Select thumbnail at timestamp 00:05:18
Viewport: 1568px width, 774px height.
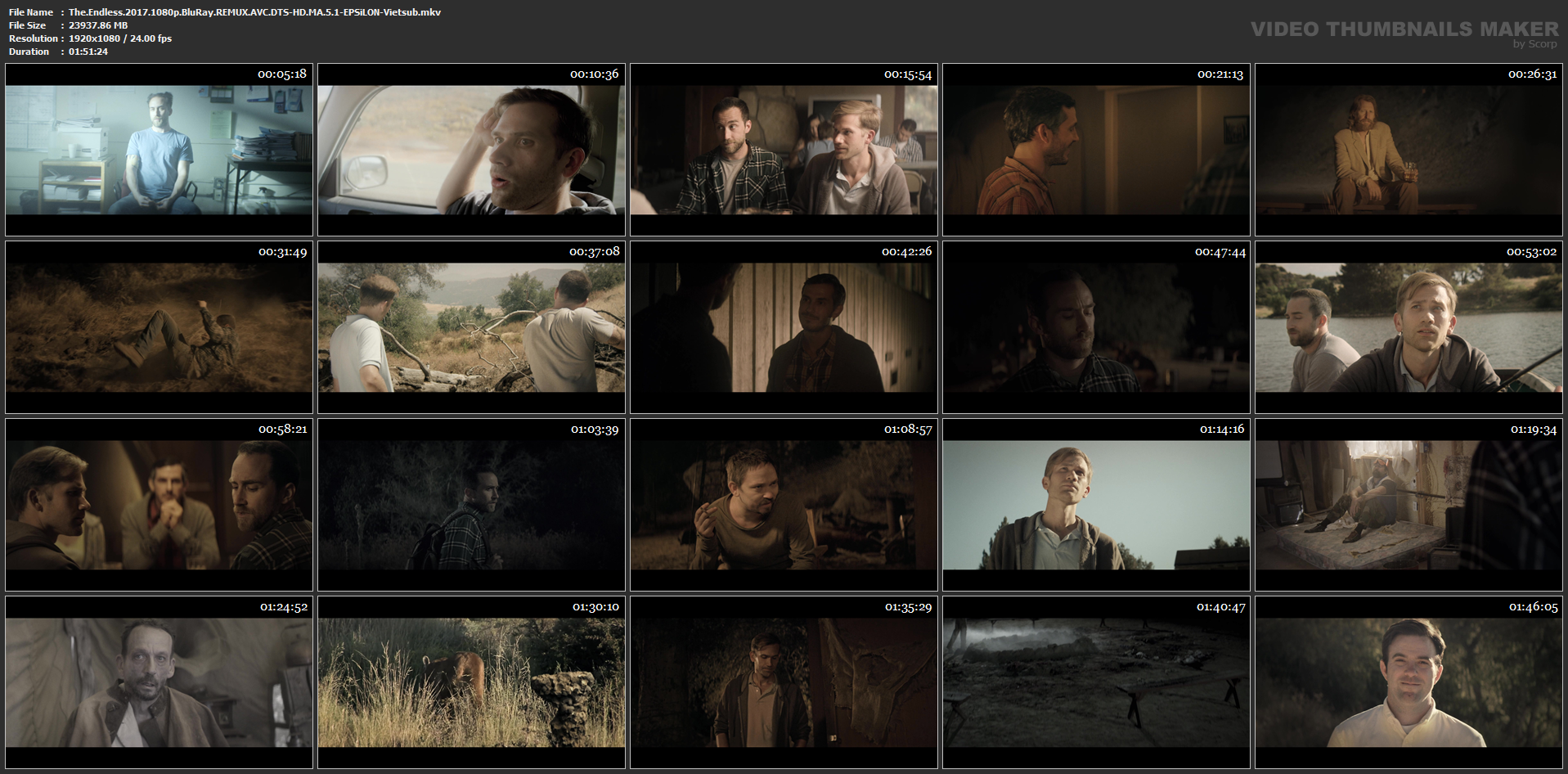[159, 150]
